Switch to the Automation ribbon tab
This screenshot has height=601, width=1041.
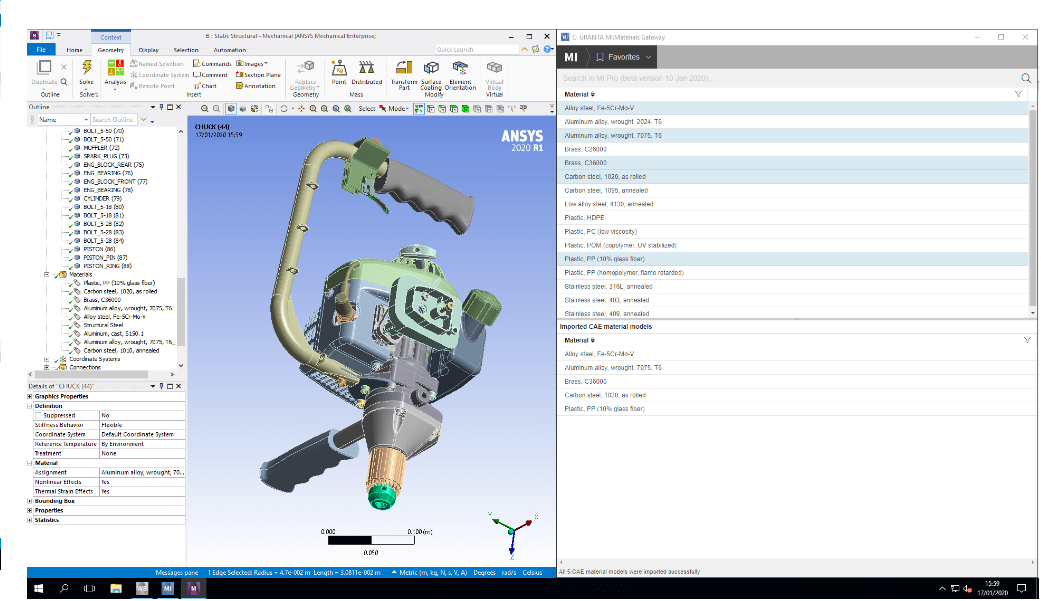(230, 50)
